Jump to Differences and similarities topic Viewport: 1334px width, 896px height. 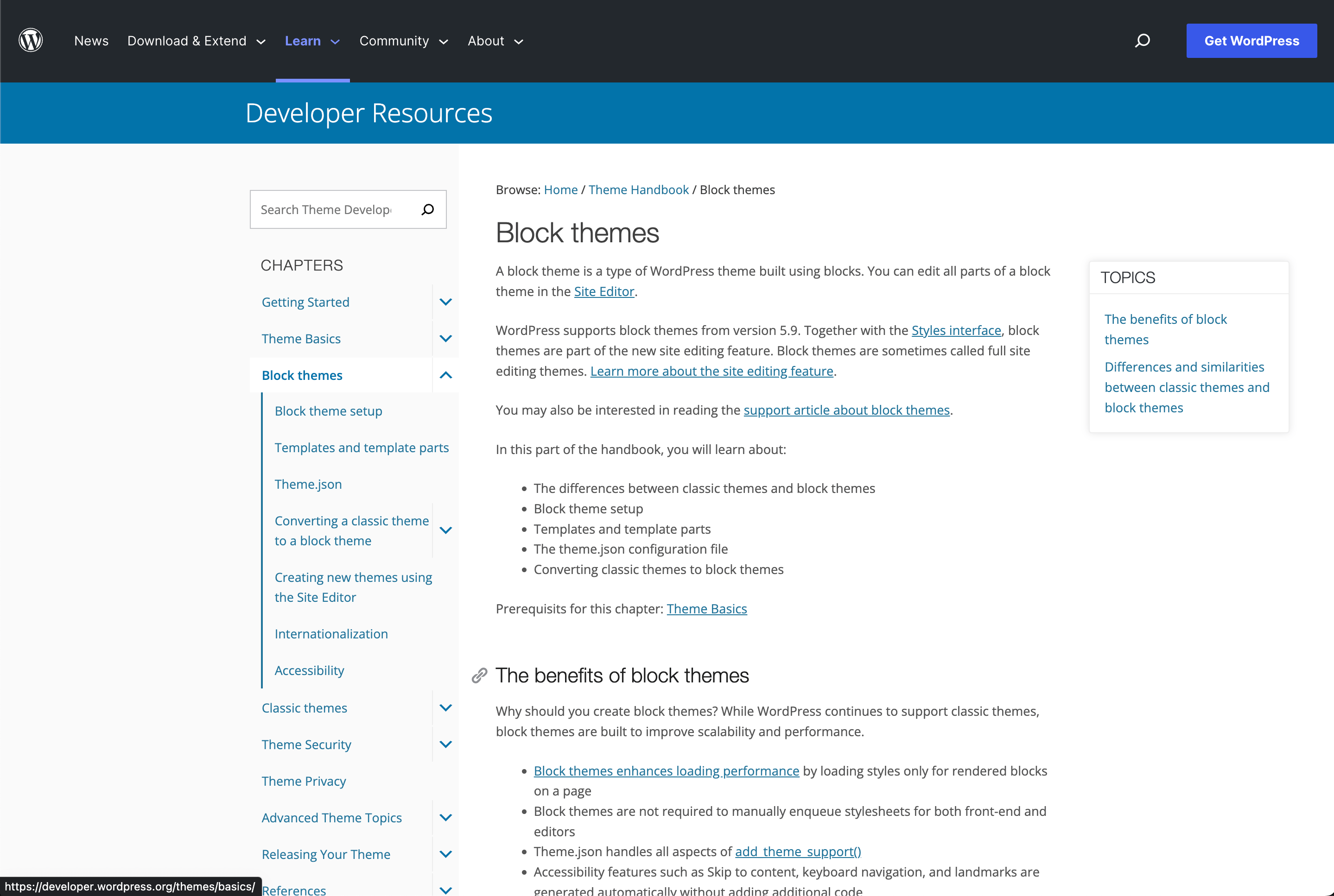tap(1187, 387)
